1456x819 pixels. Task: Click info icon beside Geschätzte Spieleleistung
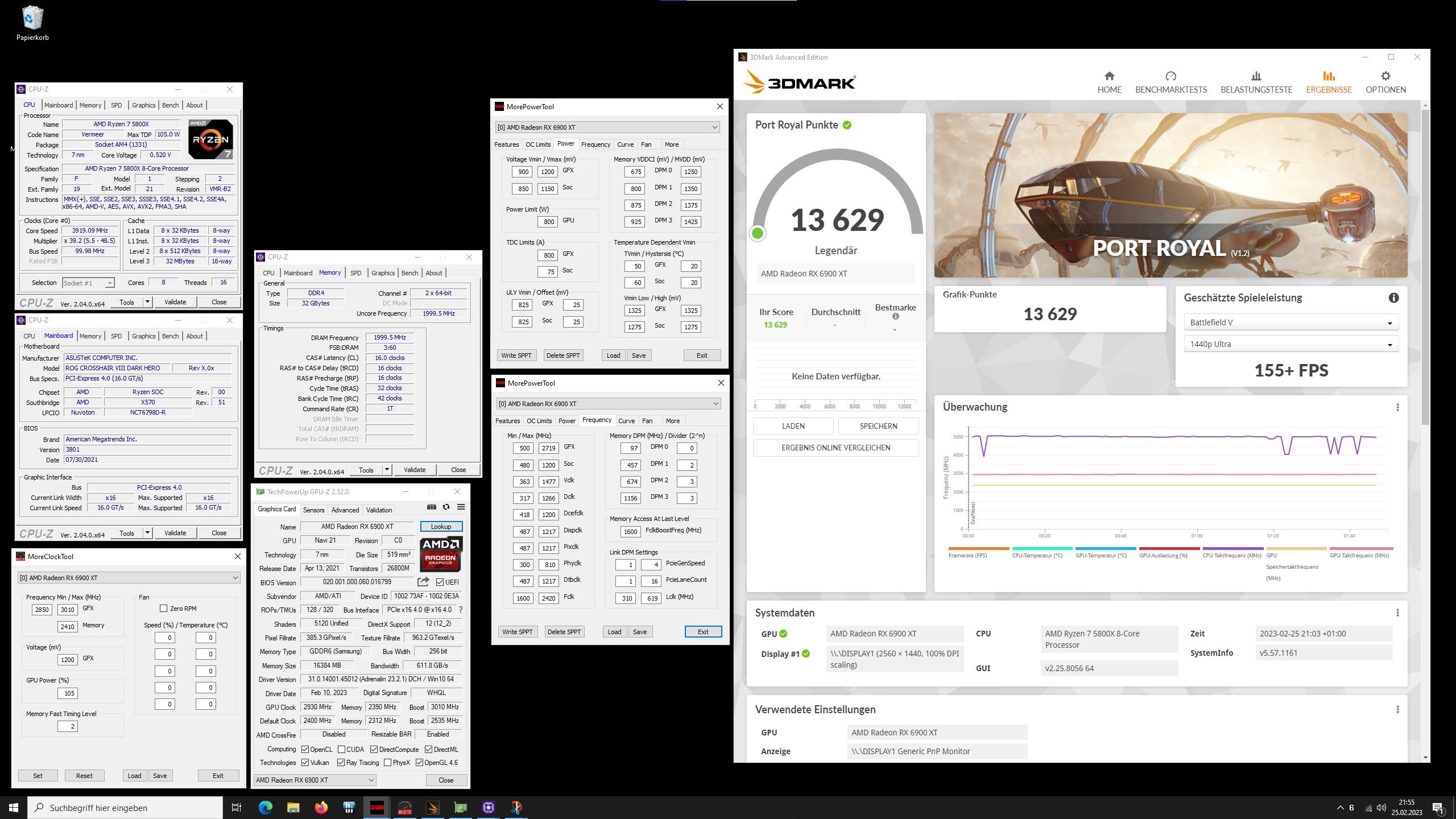point(1393,297)
